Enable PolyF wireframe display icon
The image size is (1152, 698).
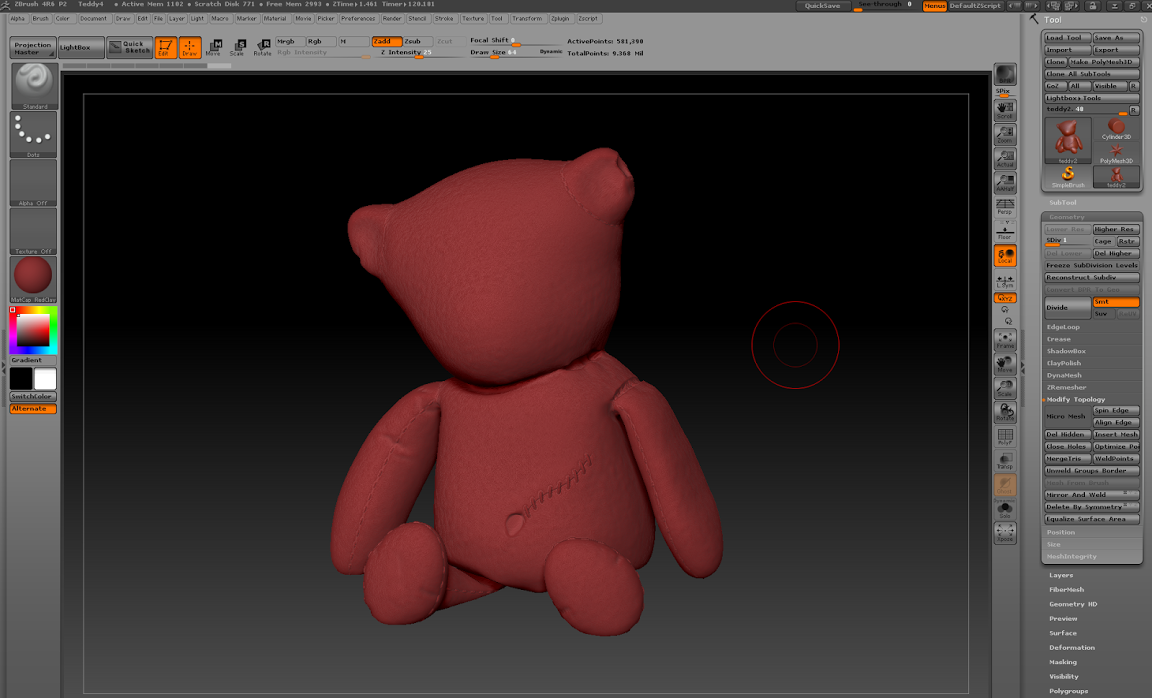(x=1005, y=437)
